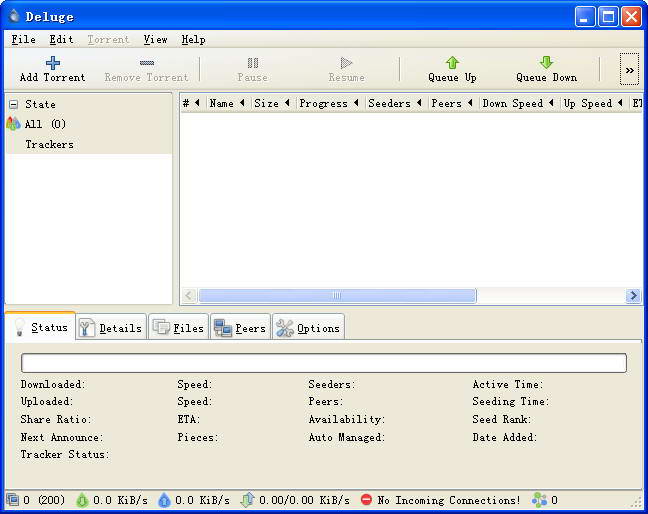648x514 pixels.
Task: Close the Deluge window
Action: point(631,17)
